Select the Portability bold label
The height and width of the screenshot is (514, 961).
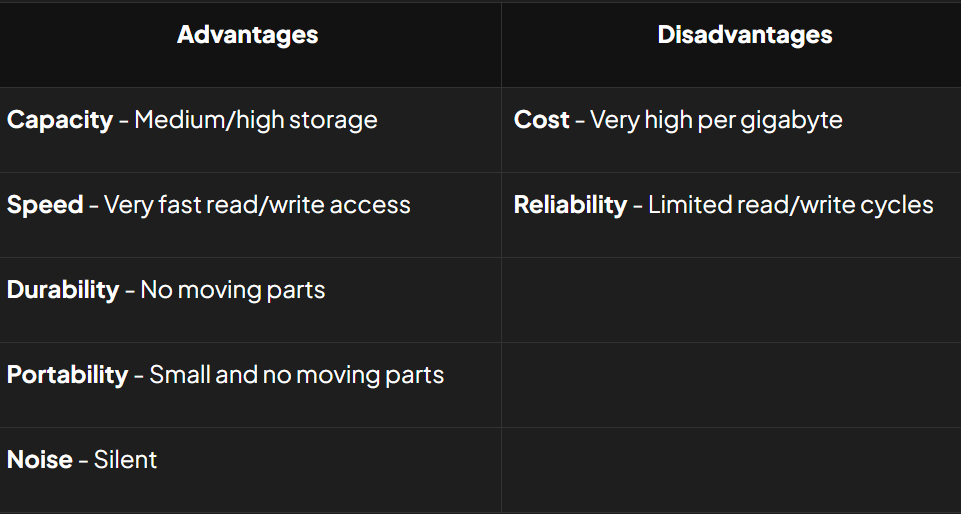67,375
